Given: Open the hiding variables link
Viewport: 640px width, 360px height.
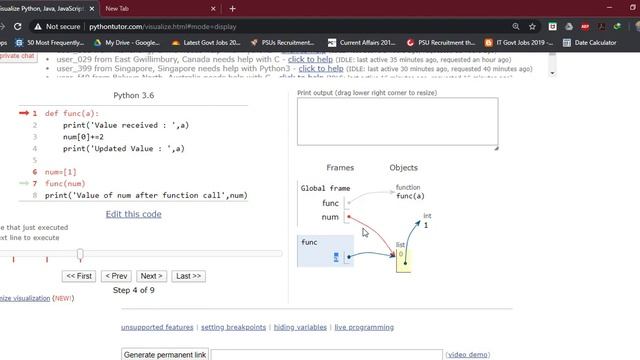Looking at the screenshot, I should (x=300, y=327).
